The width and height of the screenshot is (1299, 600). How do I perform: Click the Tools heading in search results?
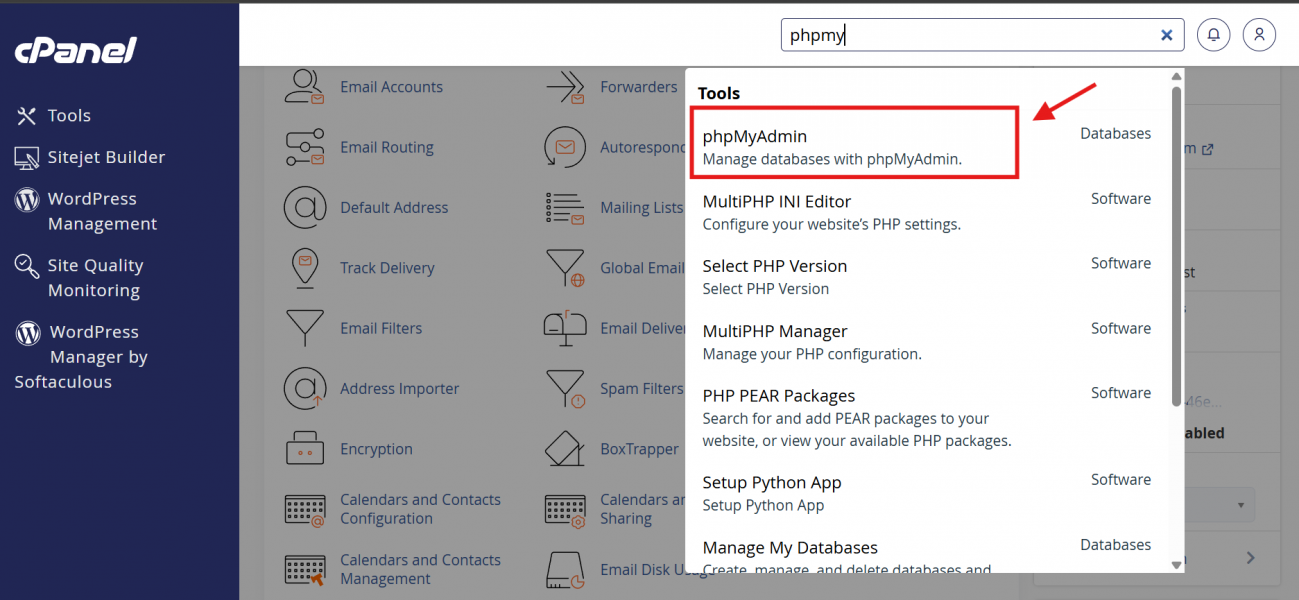point(719,93)
